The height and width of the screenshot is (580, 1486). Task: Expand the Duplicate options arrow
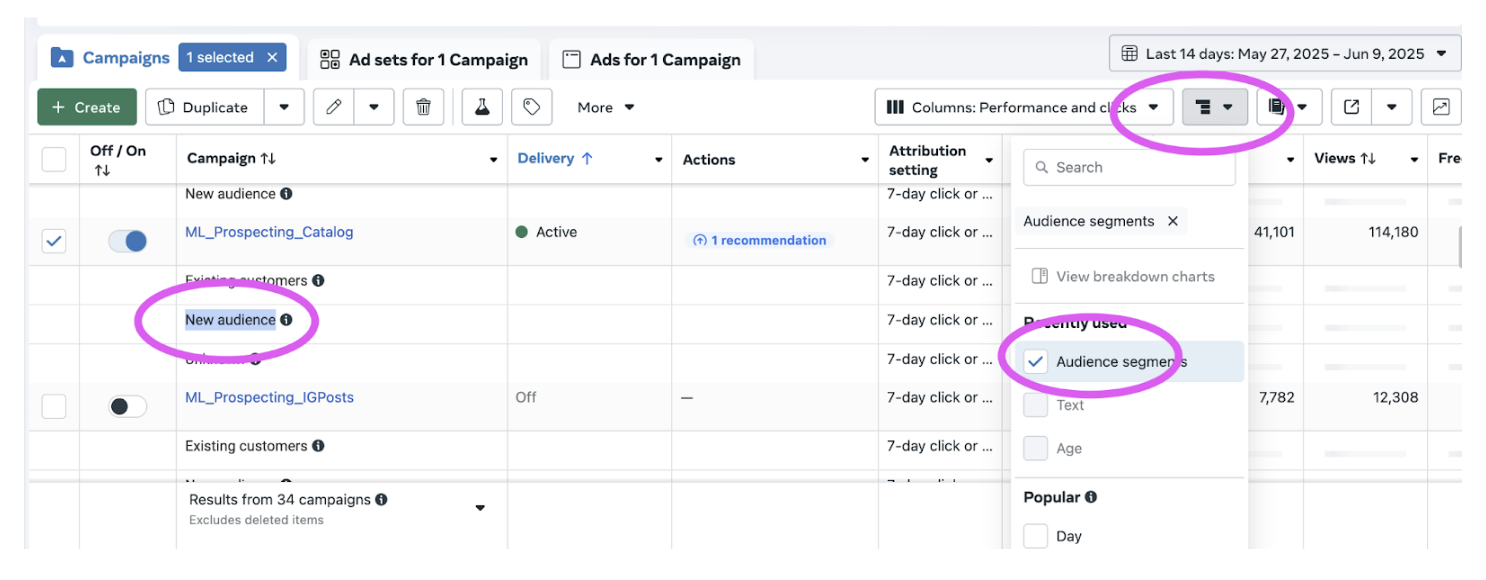(284, 107)
